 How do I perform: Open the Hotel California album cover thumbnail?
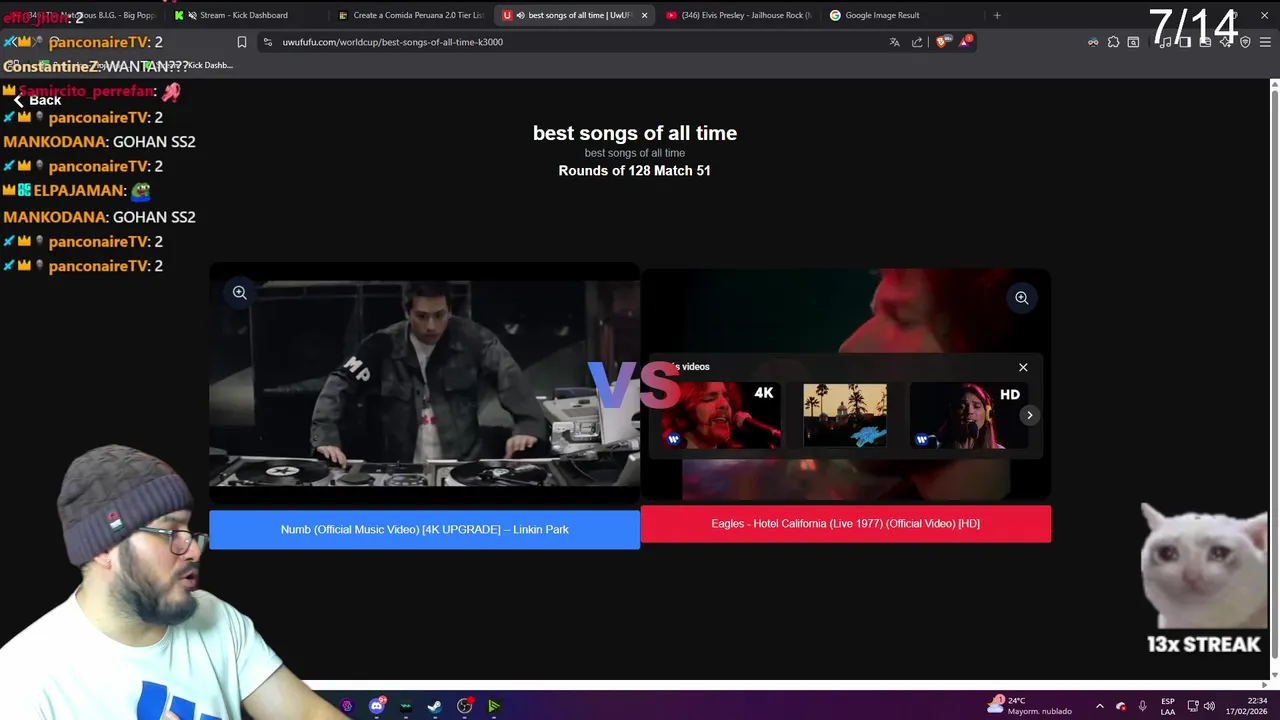point(844,415)
